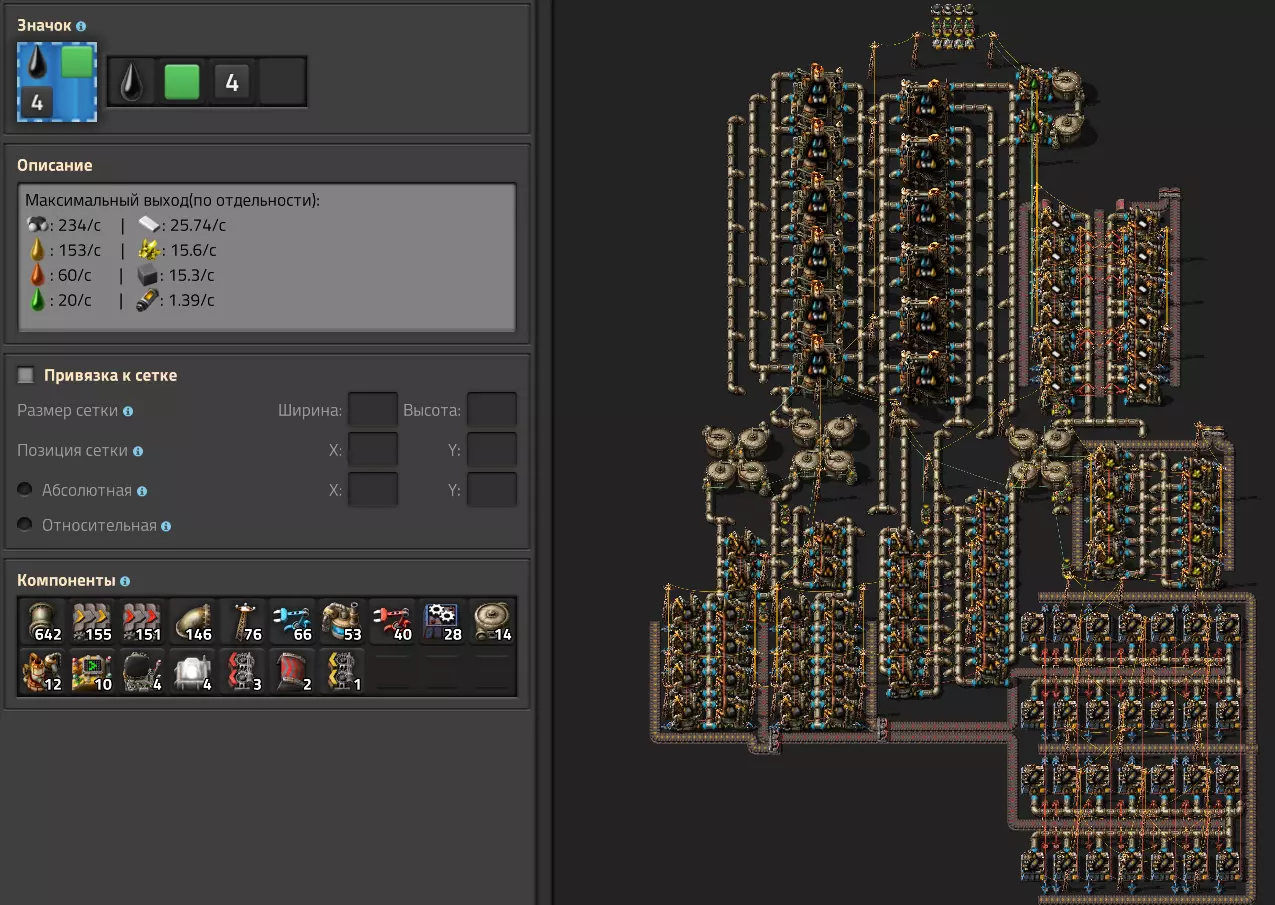Image resolution: width=1275 pixels, height=905 pixels.
Task: Click the number 4 icon slot
Action: click(x=232, y=81)
